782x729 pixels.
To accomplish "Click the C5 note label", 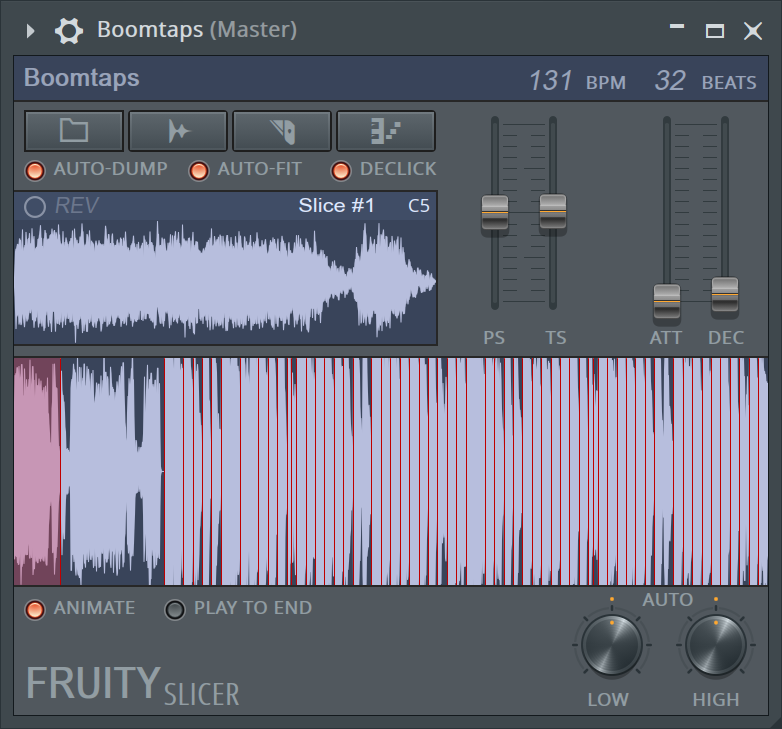I will click(418, 206).
